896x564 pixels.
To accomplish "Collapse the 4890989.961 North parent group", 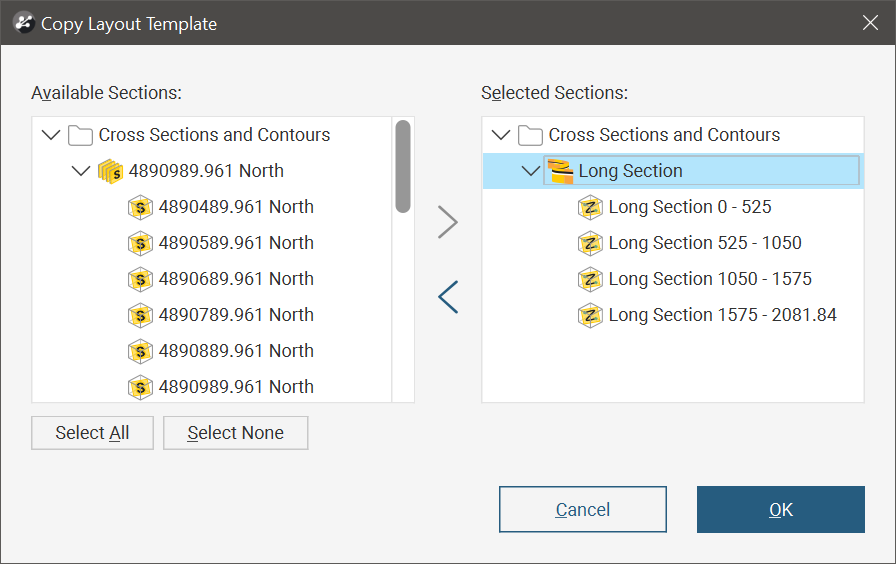I will (81, 171).
